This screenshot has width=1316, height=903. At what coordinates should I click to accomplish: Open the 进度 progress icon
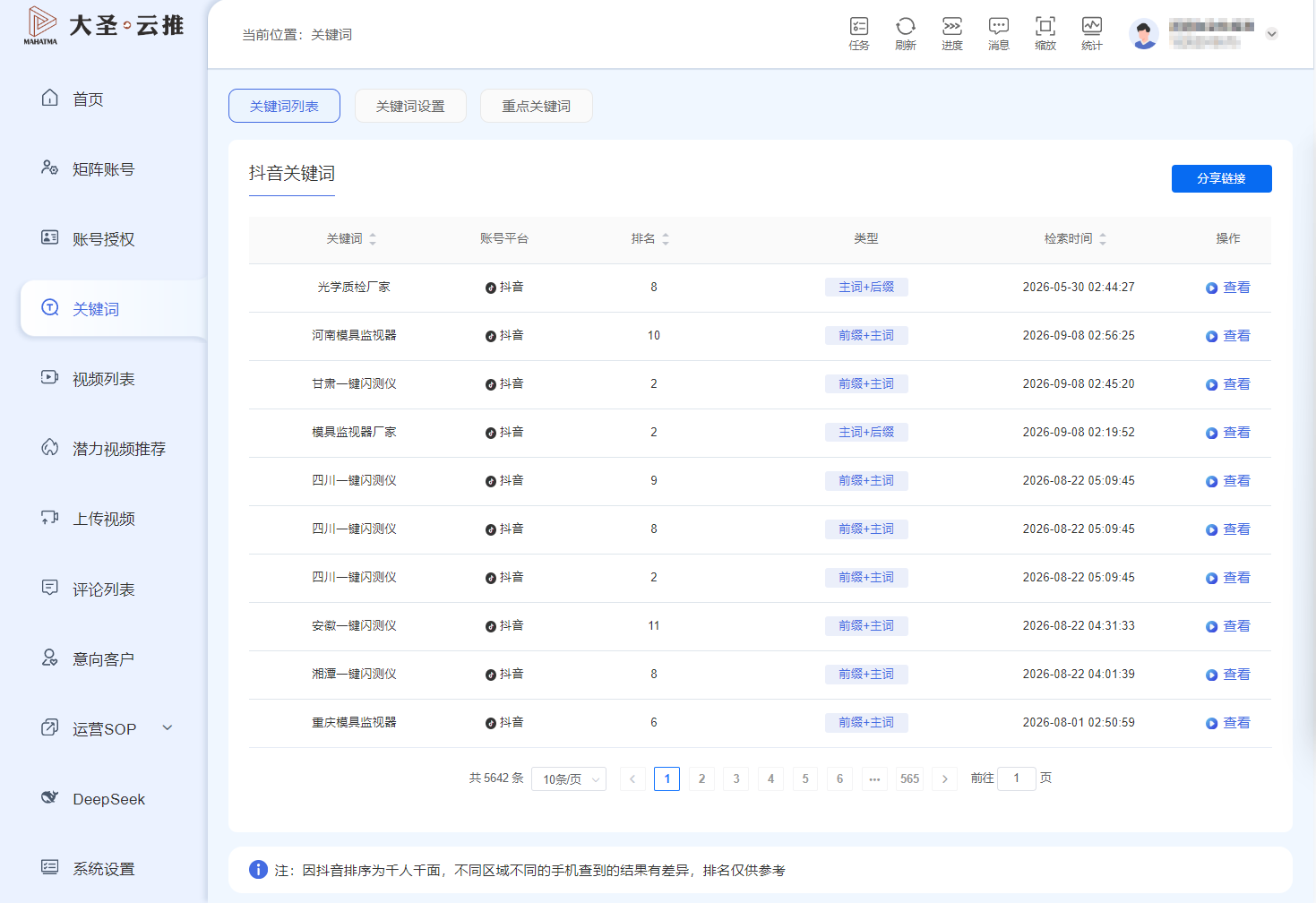[952, 33]
